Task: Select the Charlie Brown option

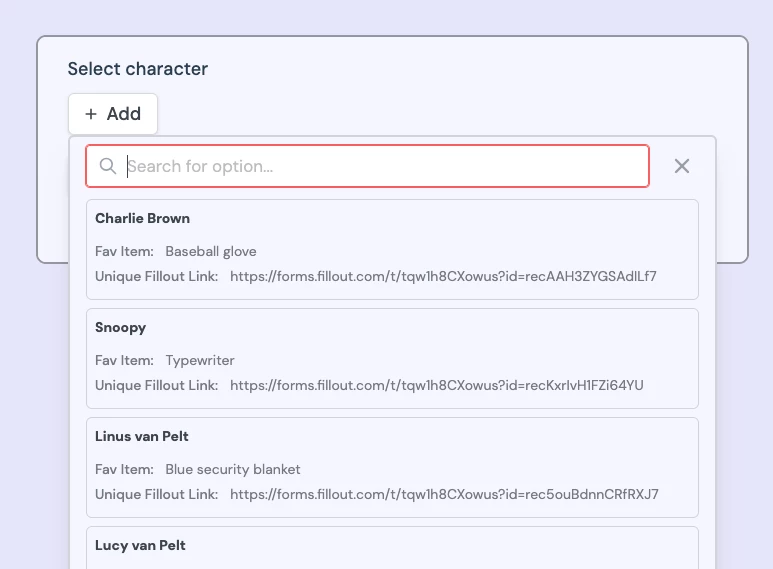Action: 392,249
